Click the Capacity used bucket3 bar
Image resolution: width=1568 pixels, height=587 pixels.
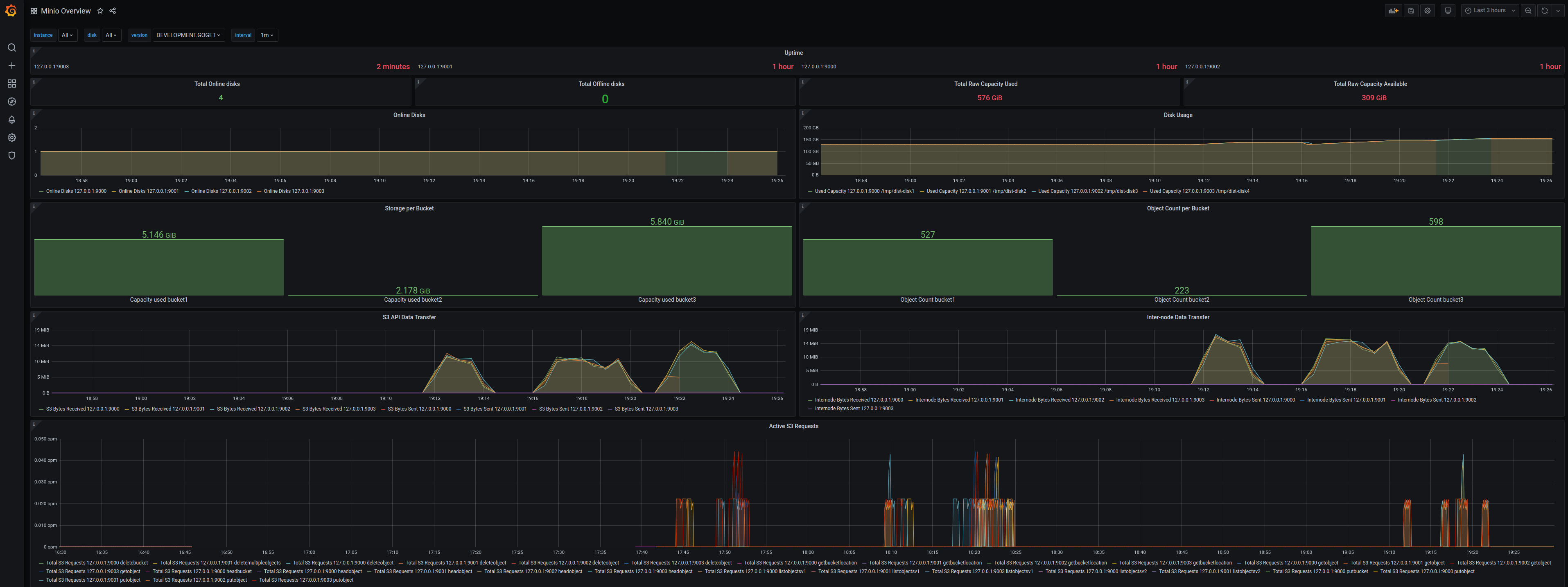(x=667, y=261)
